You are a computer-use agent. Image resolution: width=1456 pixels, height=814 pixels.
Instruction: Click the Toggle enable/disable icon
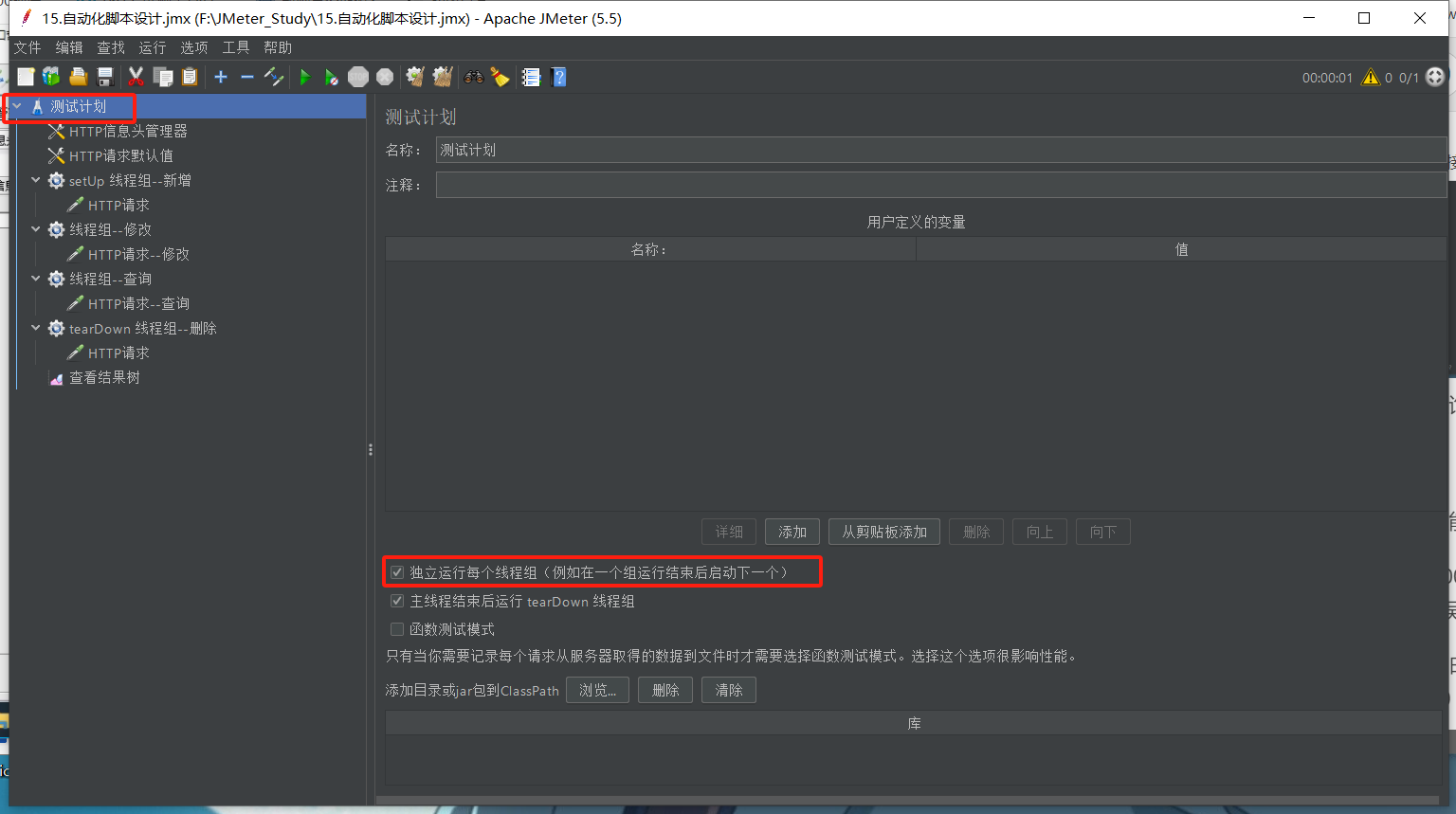274,77
